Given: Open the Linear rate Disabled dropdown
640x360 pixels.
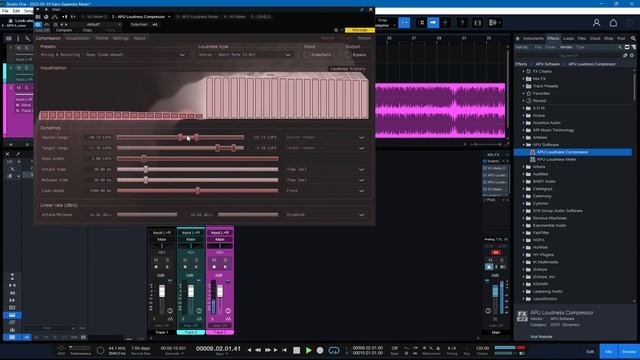Looking at the screenshot, I should point(324,215).
